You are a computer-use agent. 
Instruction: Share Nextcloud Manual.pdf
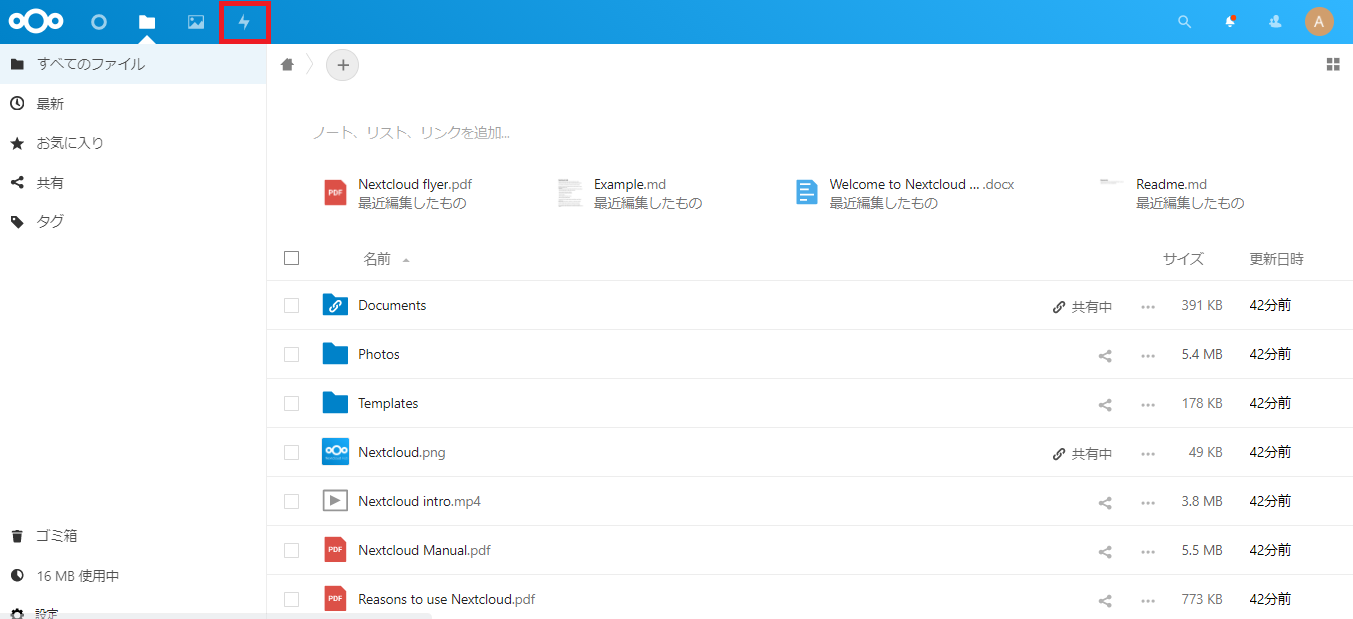(x=1105, y=551)
